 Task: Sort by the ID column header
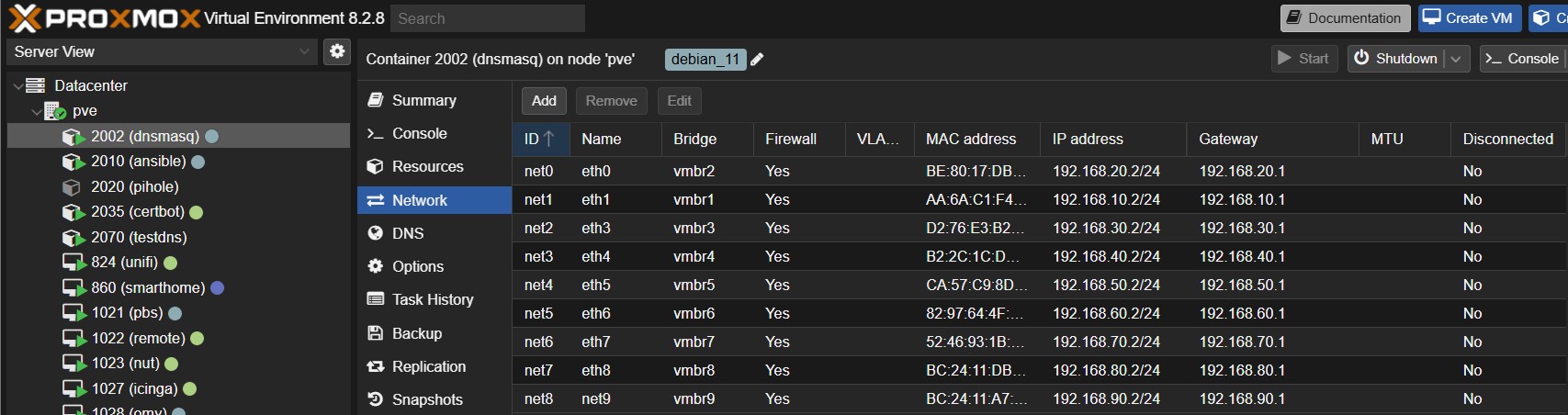coord(540,139)
